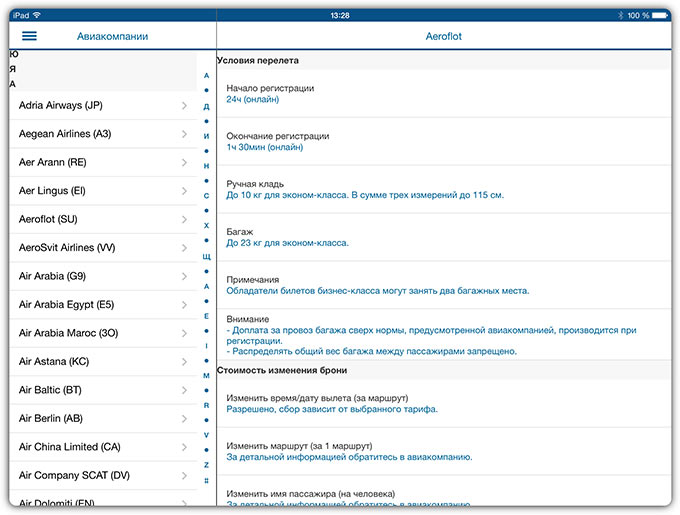Open Air Astana (KC) chevron
The width and height of the screenshot is (680, 515).
click(184, 362)
